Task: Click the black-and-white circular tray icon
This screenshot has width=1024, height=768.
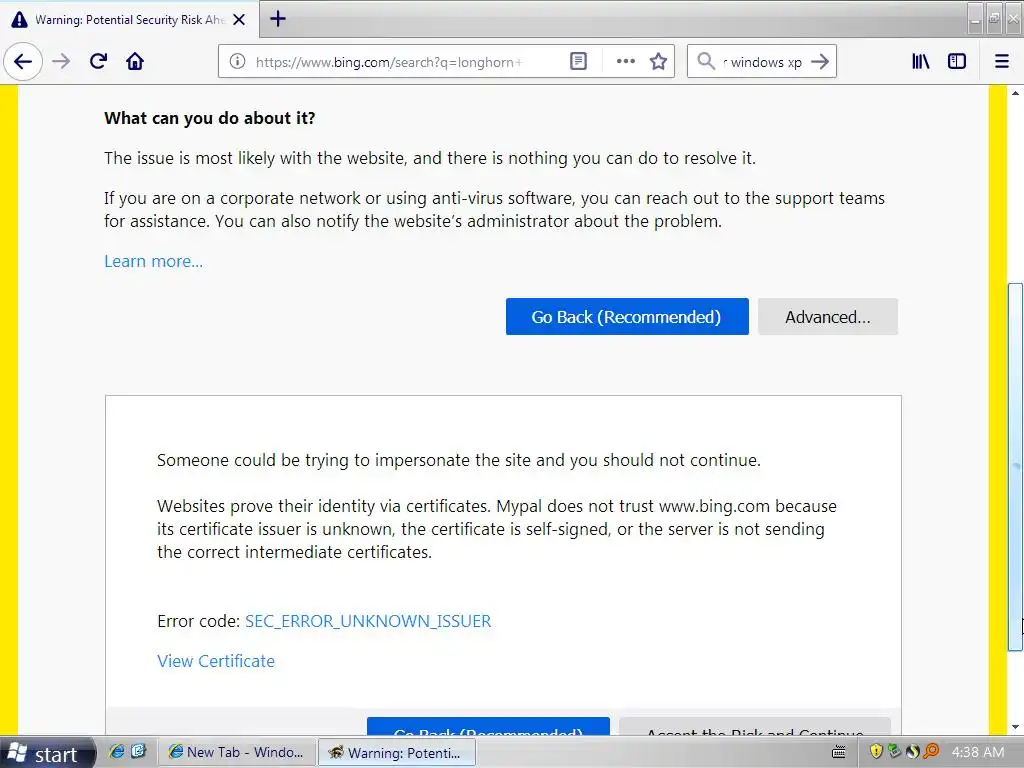Action: coord(912,752)
